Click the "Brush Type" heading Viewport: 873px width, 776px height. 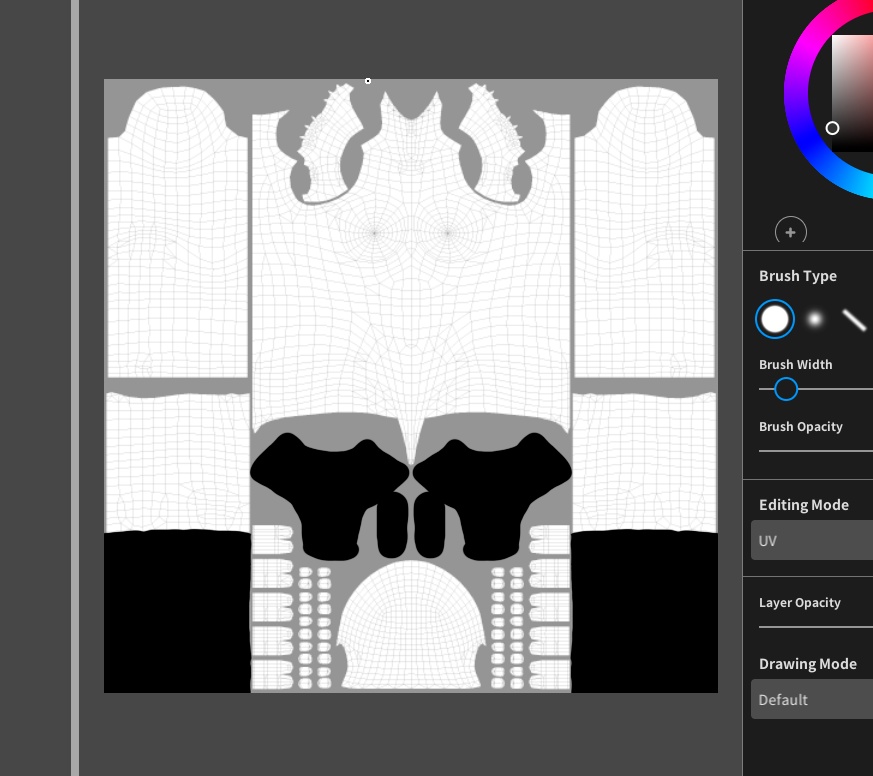tap(798, 276)
